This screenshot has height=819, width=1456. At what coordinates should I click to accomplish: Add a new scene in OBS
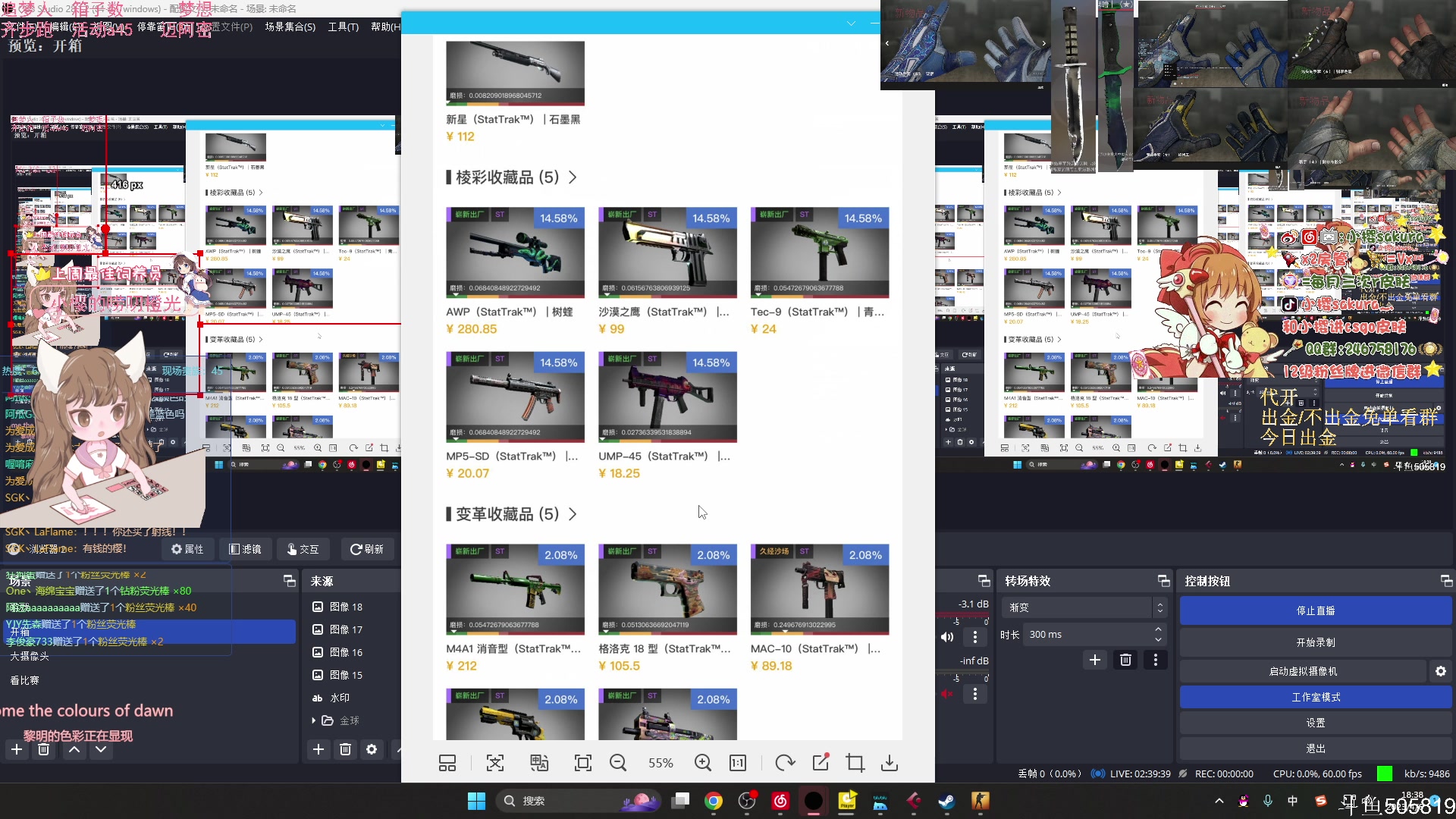tap(16, 749)
